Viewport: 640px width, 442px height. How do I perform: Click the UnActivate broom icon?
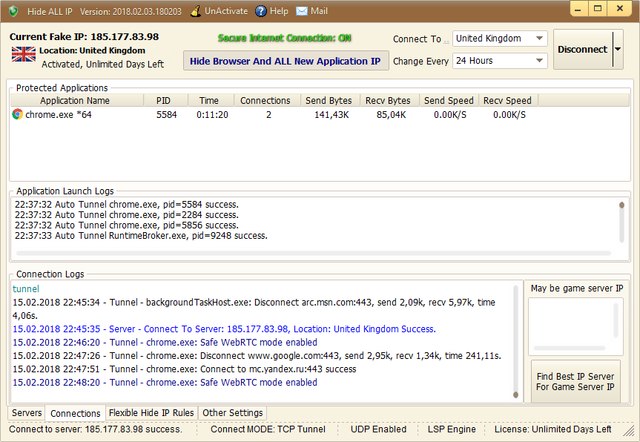click(195, 11)
